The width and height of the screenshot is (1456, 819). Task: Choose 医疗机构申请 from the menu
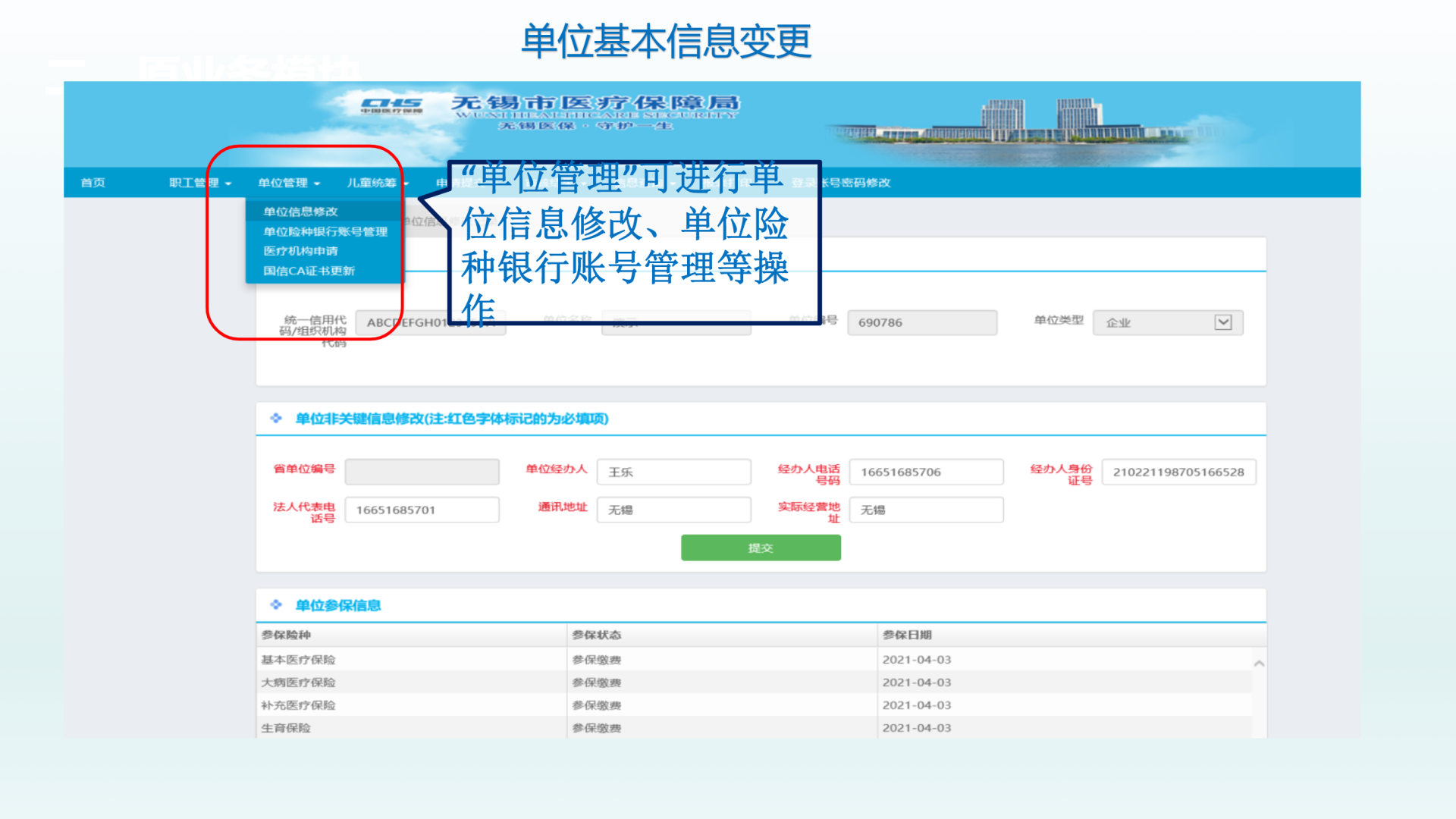pyautogui.click(x=300, y=251)
